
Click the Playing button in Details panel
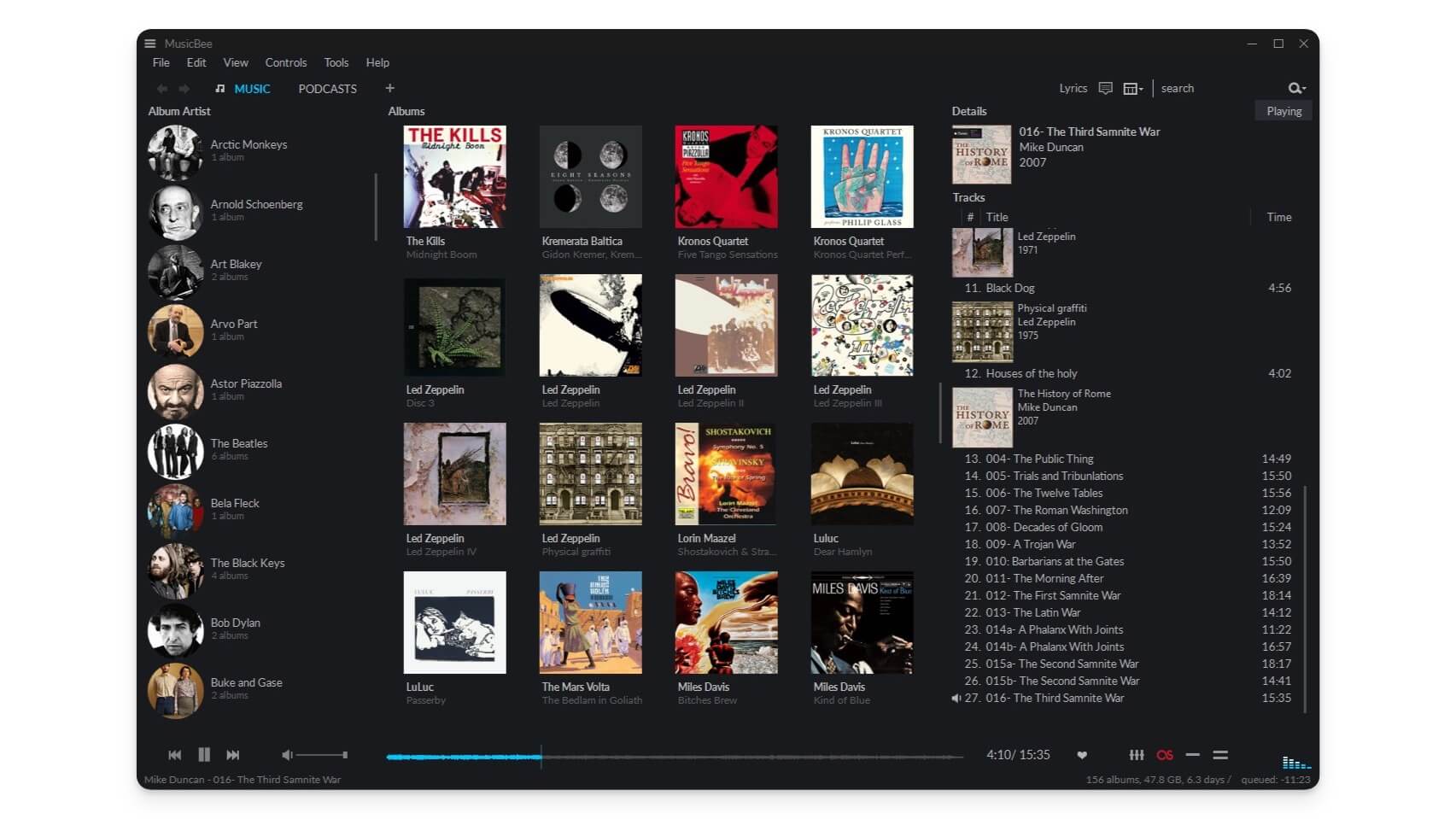pos(1284,111)
